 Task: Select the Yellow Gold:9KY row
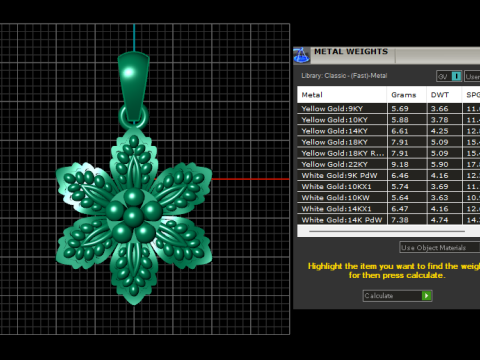click(389, 108)
